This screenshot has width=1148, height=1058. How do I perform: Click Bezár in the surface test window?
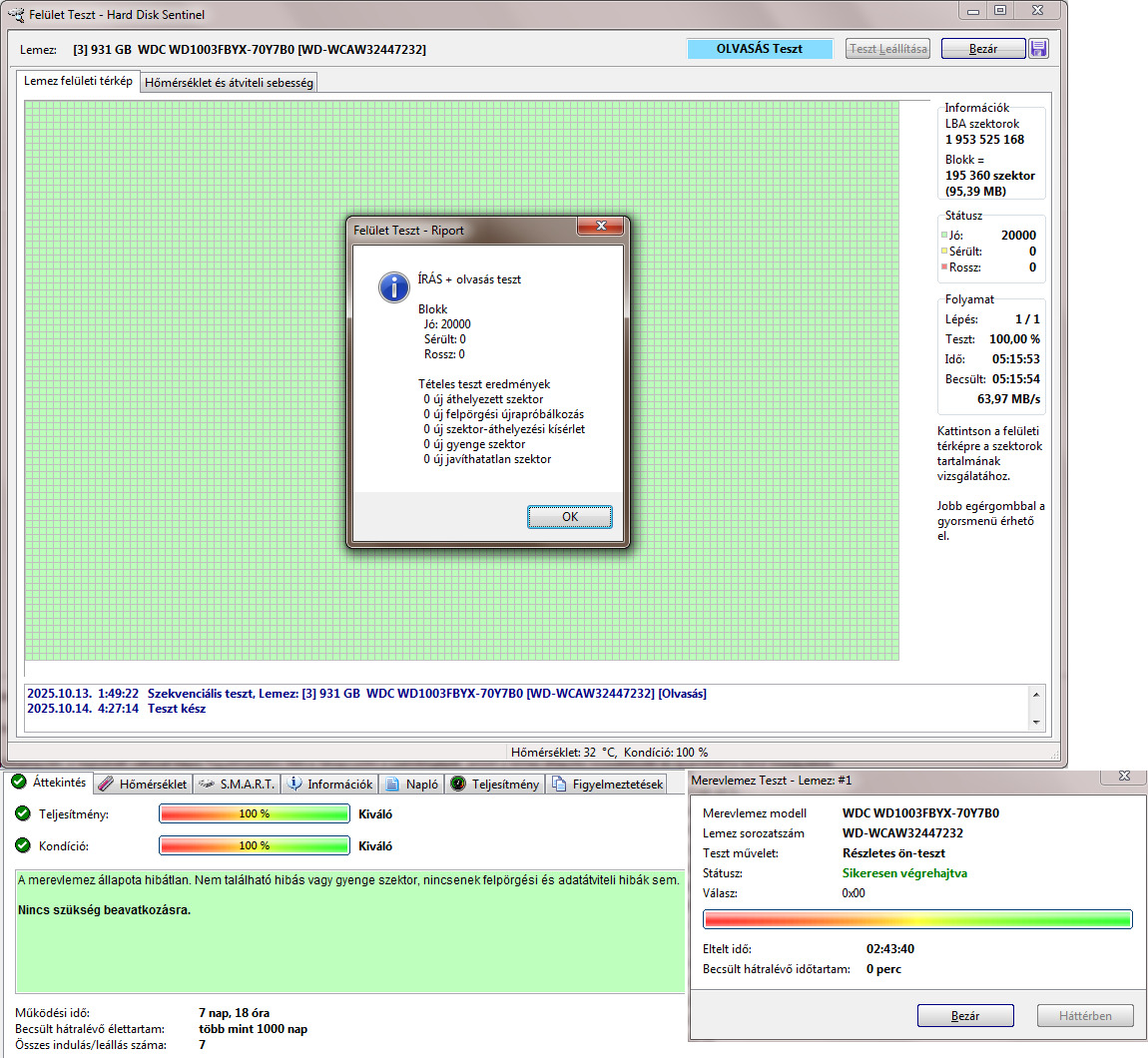click(x=982, y=48)
